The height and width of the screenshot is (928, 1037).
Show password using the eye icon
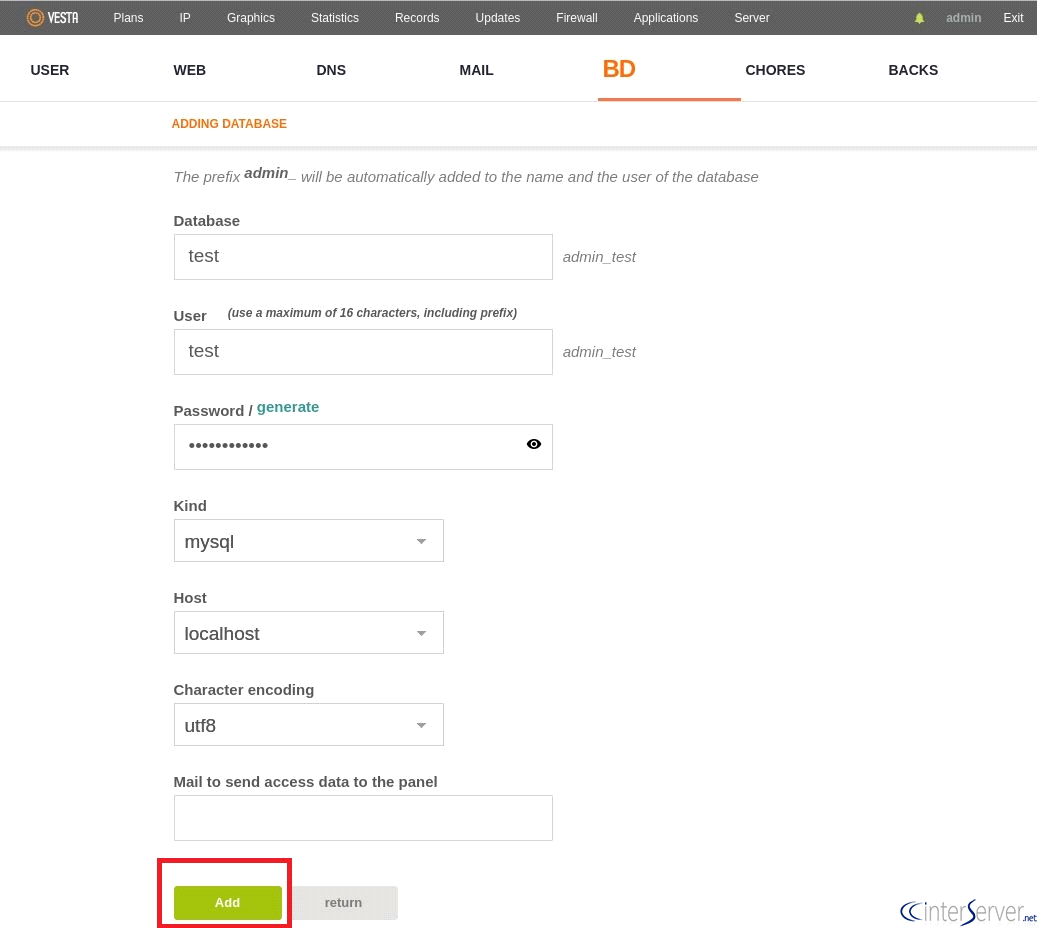[534, 444]
